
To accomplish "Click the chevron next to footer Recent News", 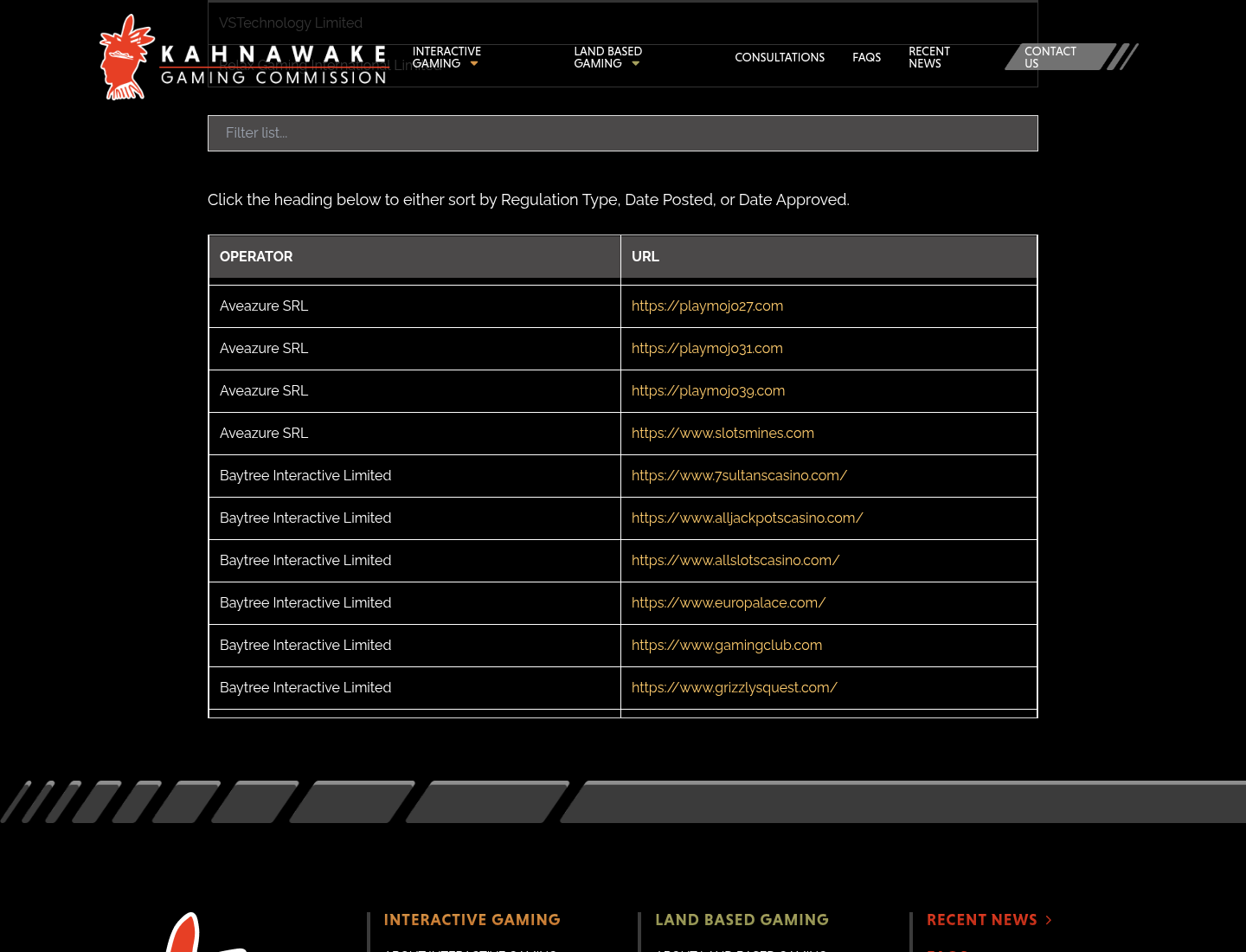I will point(1049,920).
